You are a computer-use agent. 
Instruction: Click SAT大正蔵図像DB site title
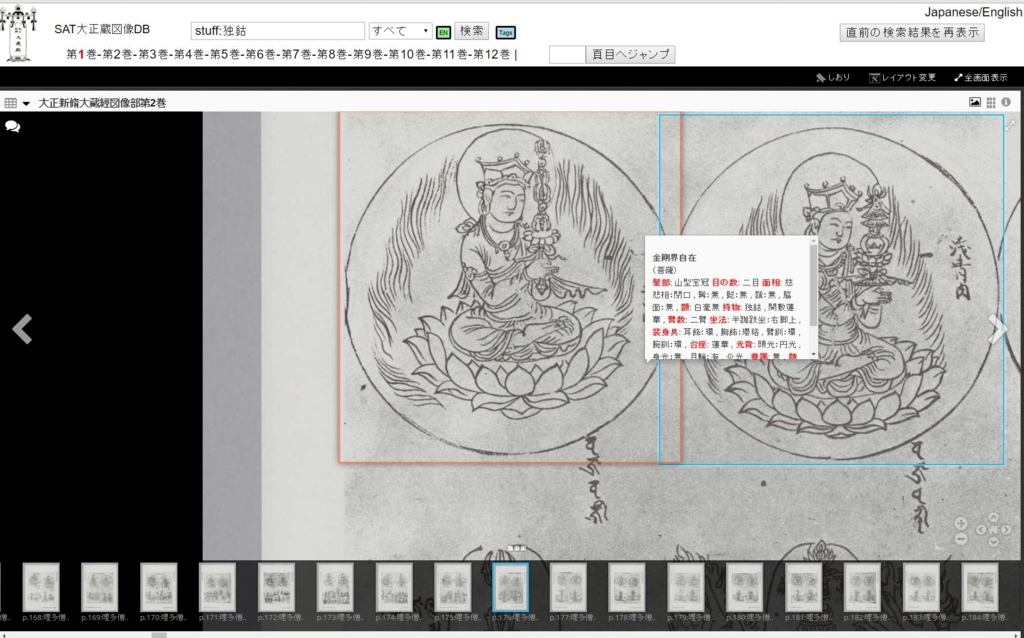pos(102,29)
